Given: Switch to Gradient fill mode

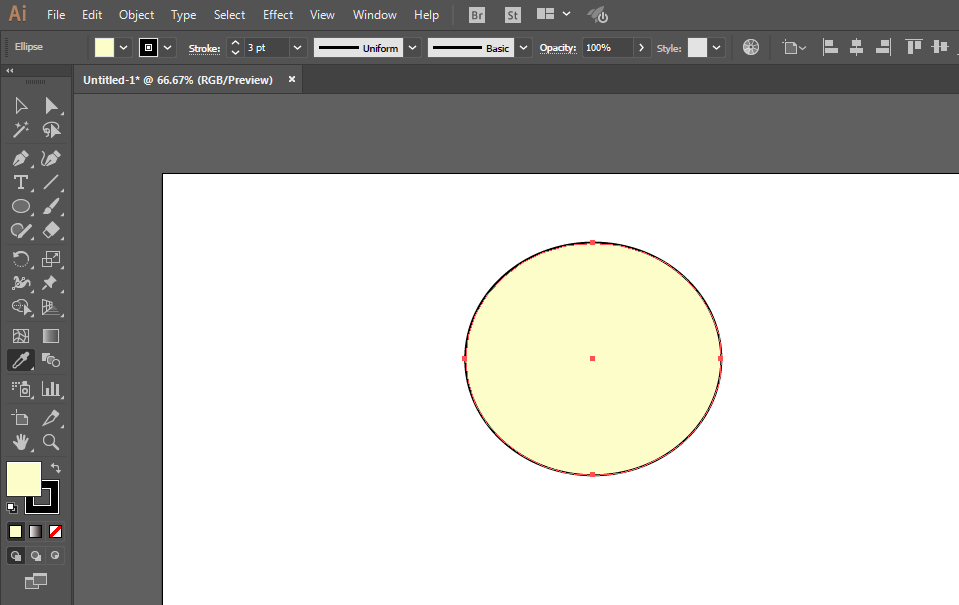Looking at the screenshot, I should (x=35, y=532).
